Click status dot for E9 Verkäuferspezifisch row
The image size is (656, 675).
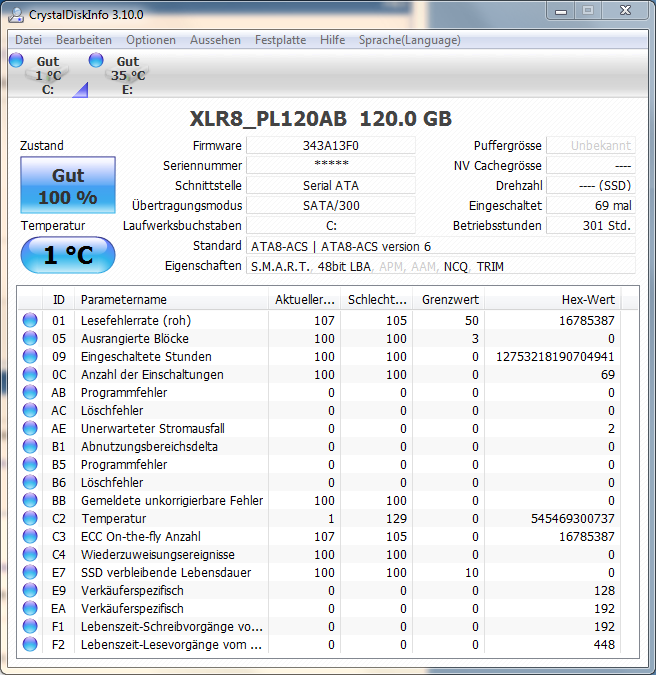click(30, 590)
